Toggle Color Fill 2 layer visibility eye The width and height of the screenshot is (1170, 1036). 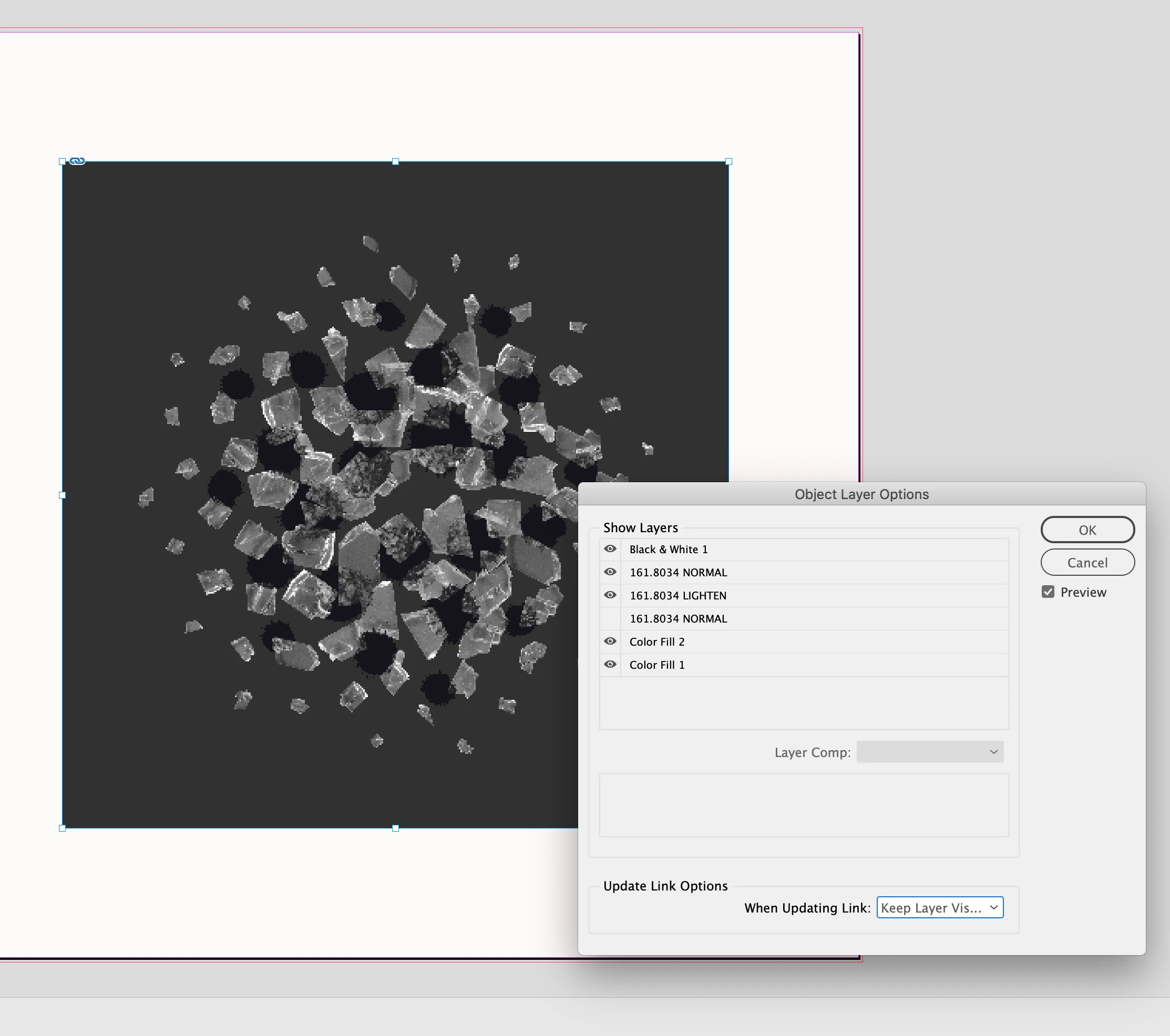(610, 641)
